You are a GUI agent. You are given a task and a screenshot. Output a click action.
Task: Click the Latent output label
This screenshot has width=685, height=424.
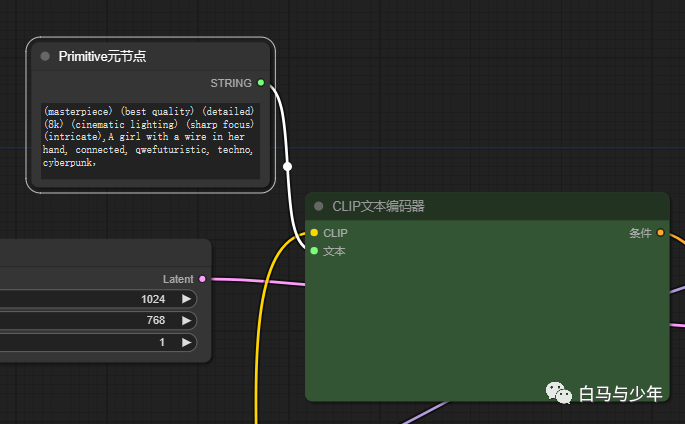point(178,279)
